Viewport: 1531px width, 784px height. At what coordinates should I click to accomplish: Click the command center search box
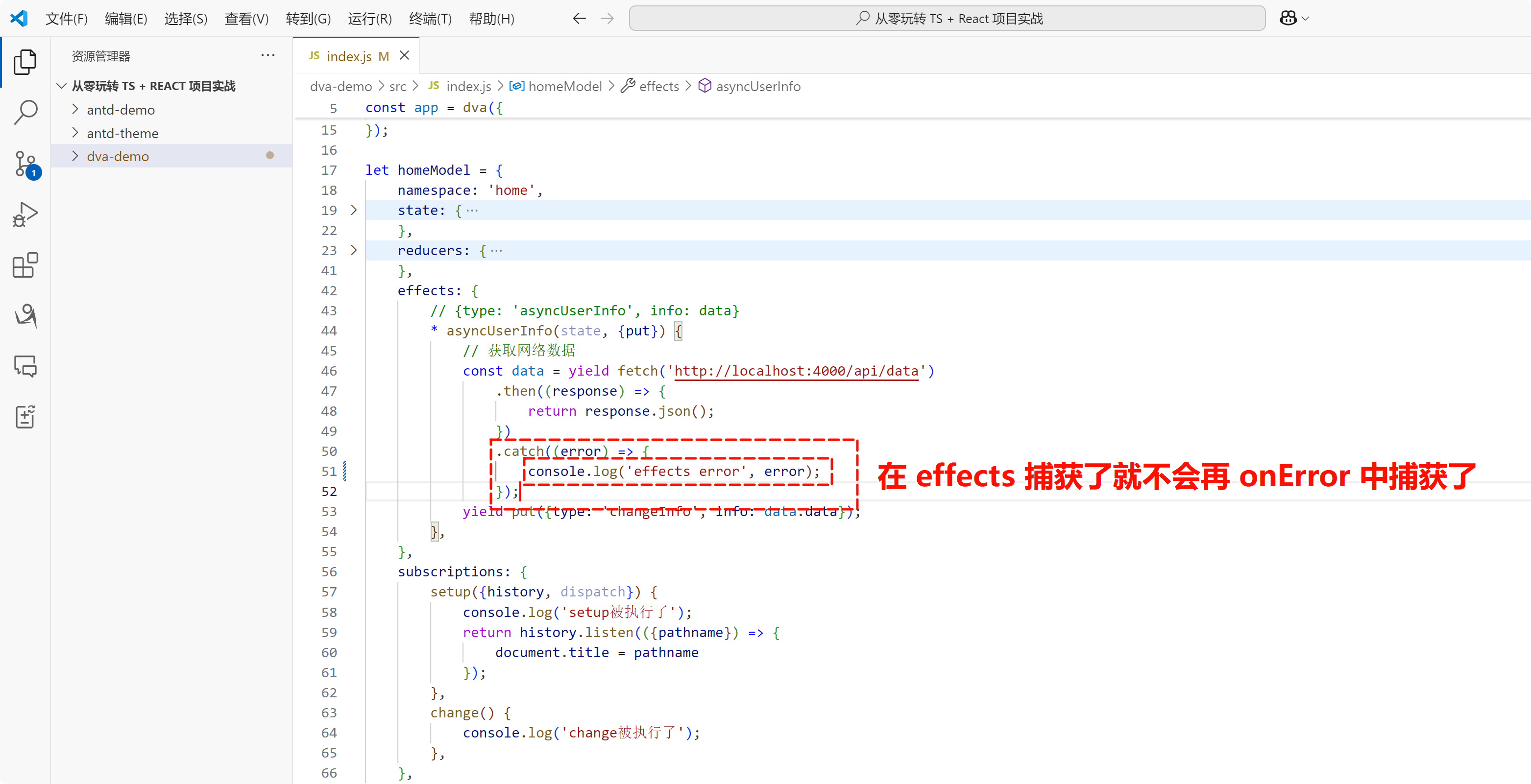947,19
